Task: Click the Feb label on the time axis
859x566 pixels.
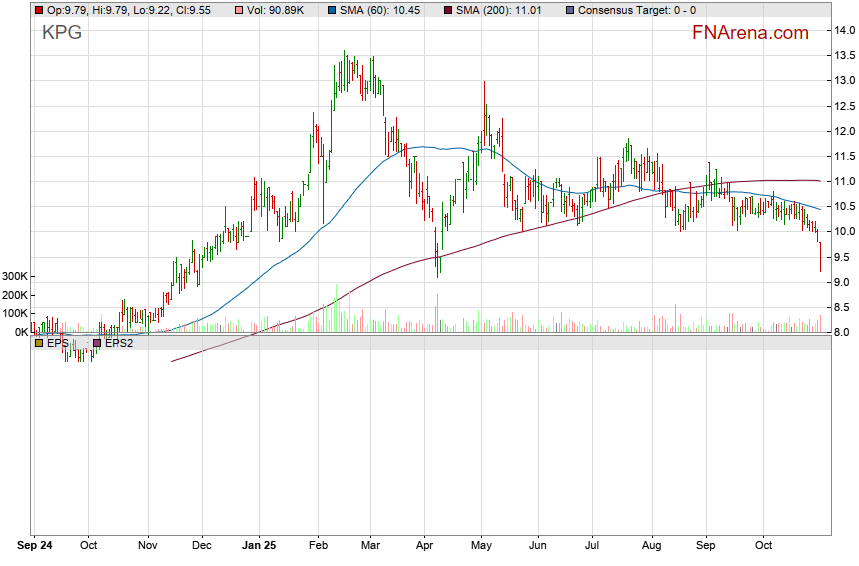Action: tap(318, 546)
